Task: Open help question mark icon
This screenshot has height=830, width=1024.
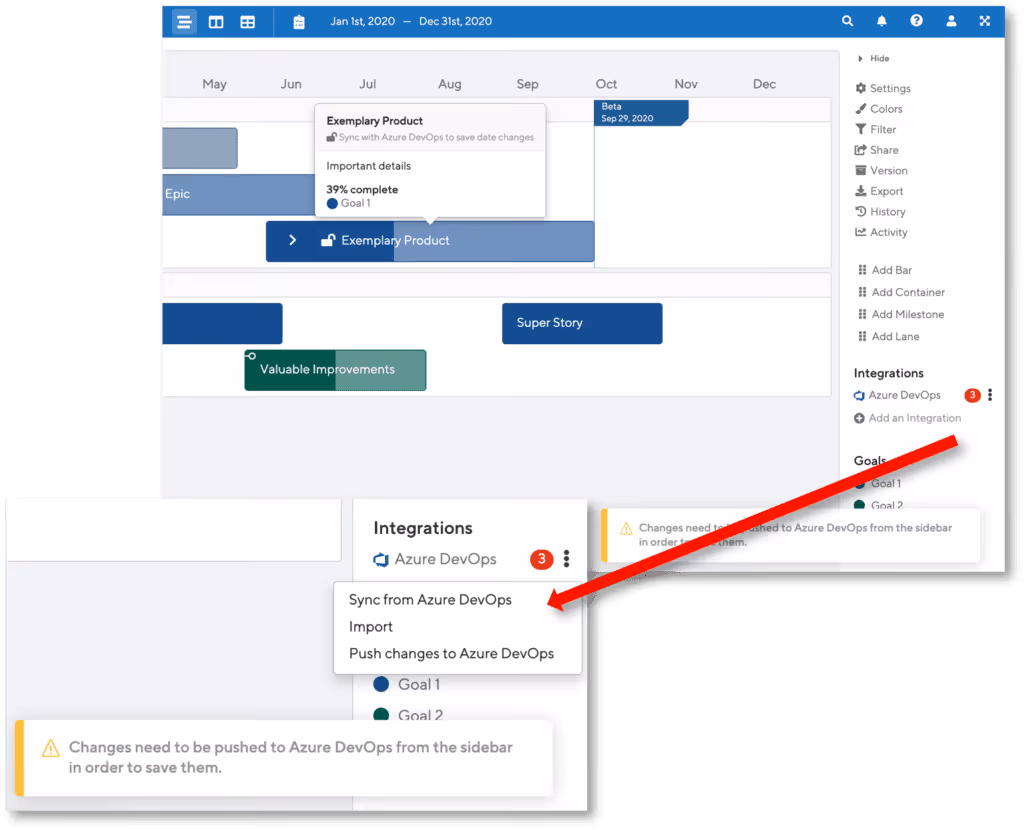Action: (x=916, y=21)
